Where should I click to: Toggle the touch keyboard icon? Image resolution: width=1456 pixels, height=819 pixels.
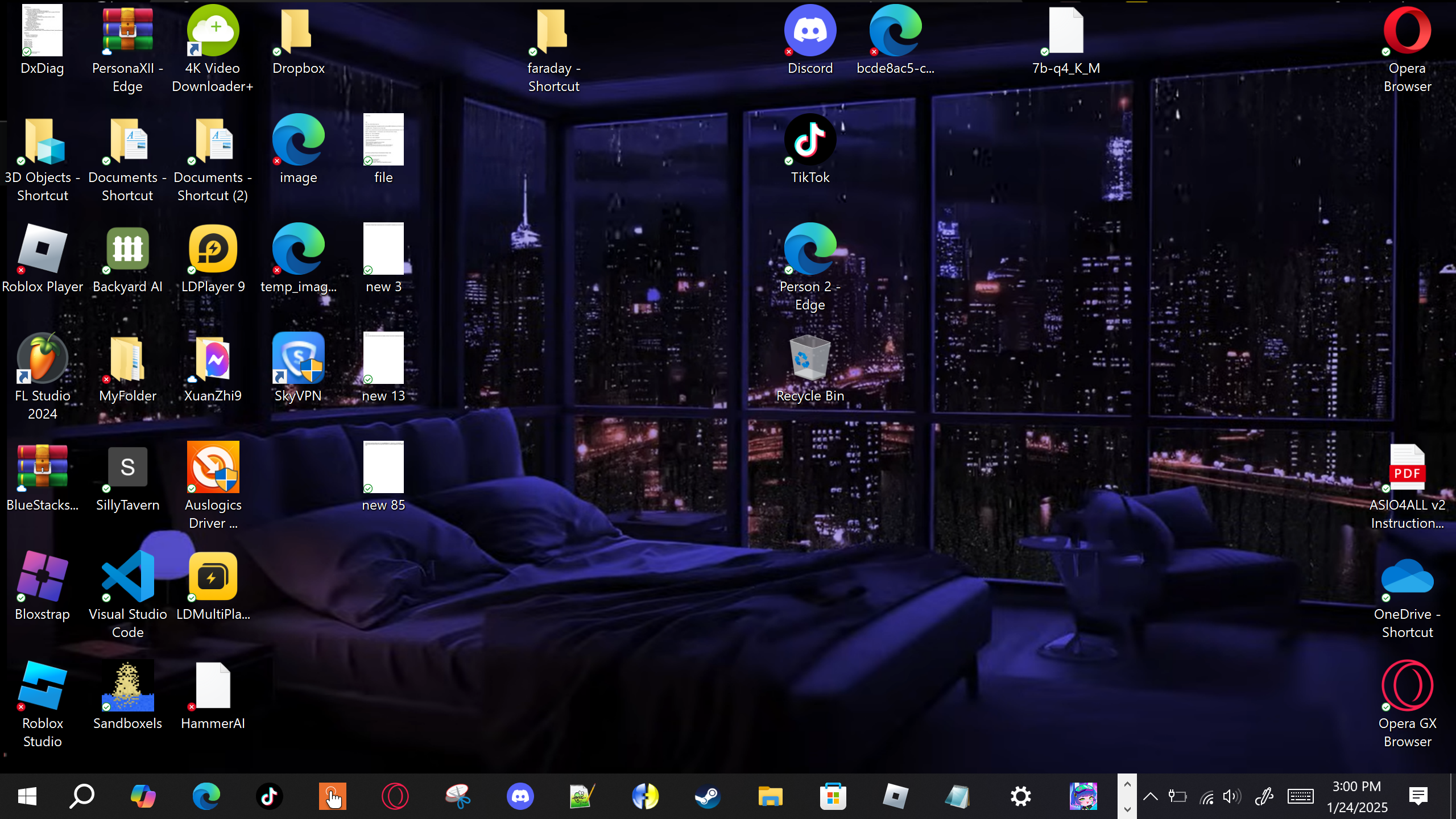coord(1300,796)
